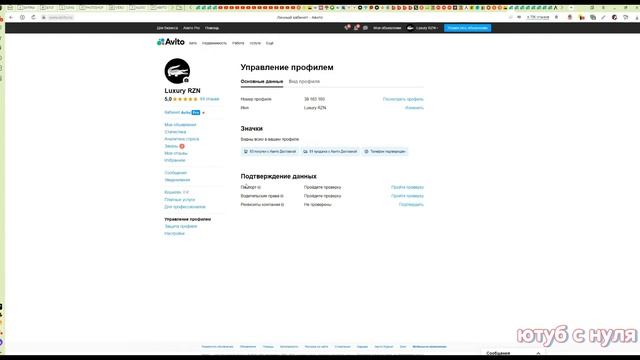
Task: Open notifications bell icon in top bar
Action: coord(356,28)
